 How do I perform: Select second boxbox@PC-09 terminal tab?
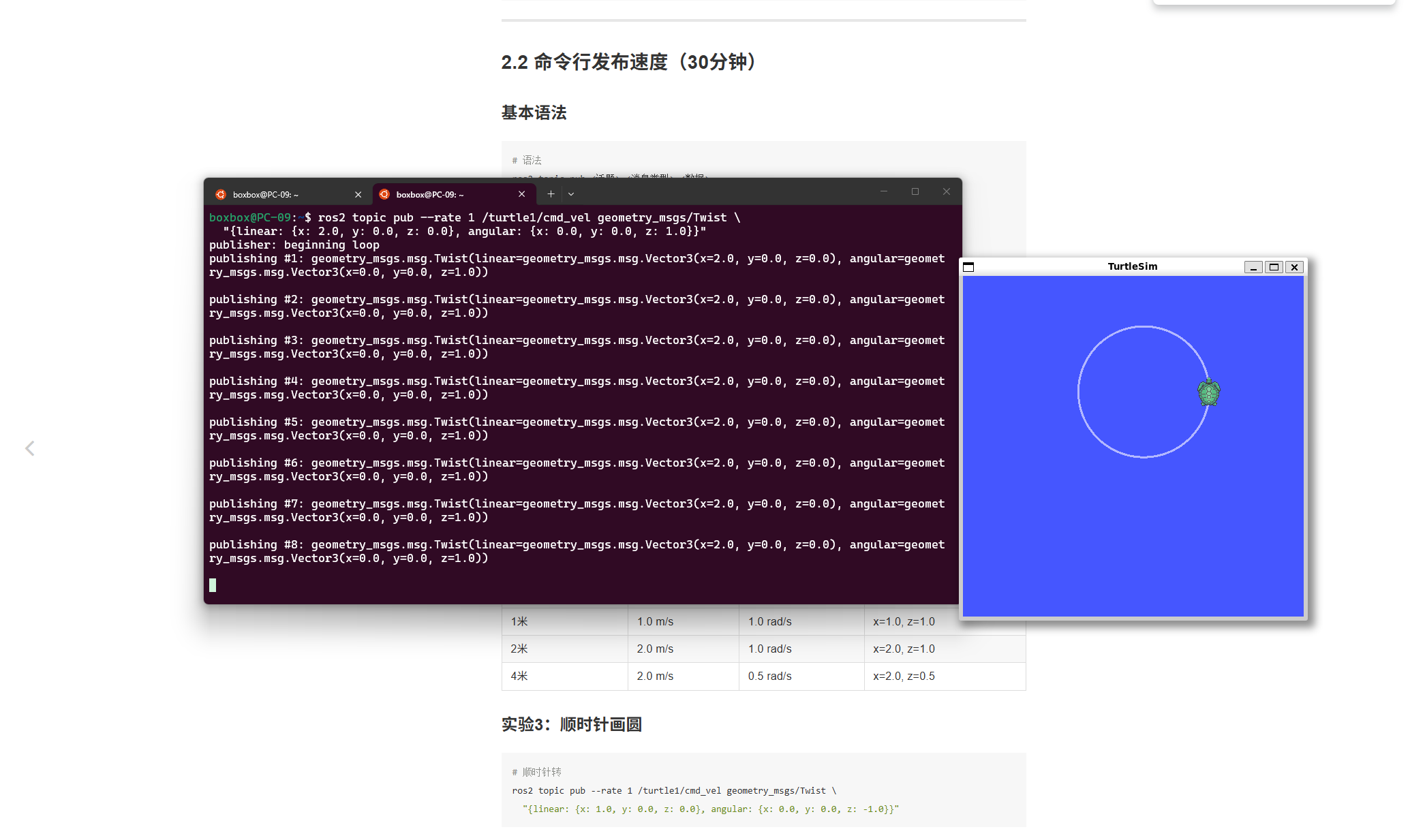click(x=453, y=194)
